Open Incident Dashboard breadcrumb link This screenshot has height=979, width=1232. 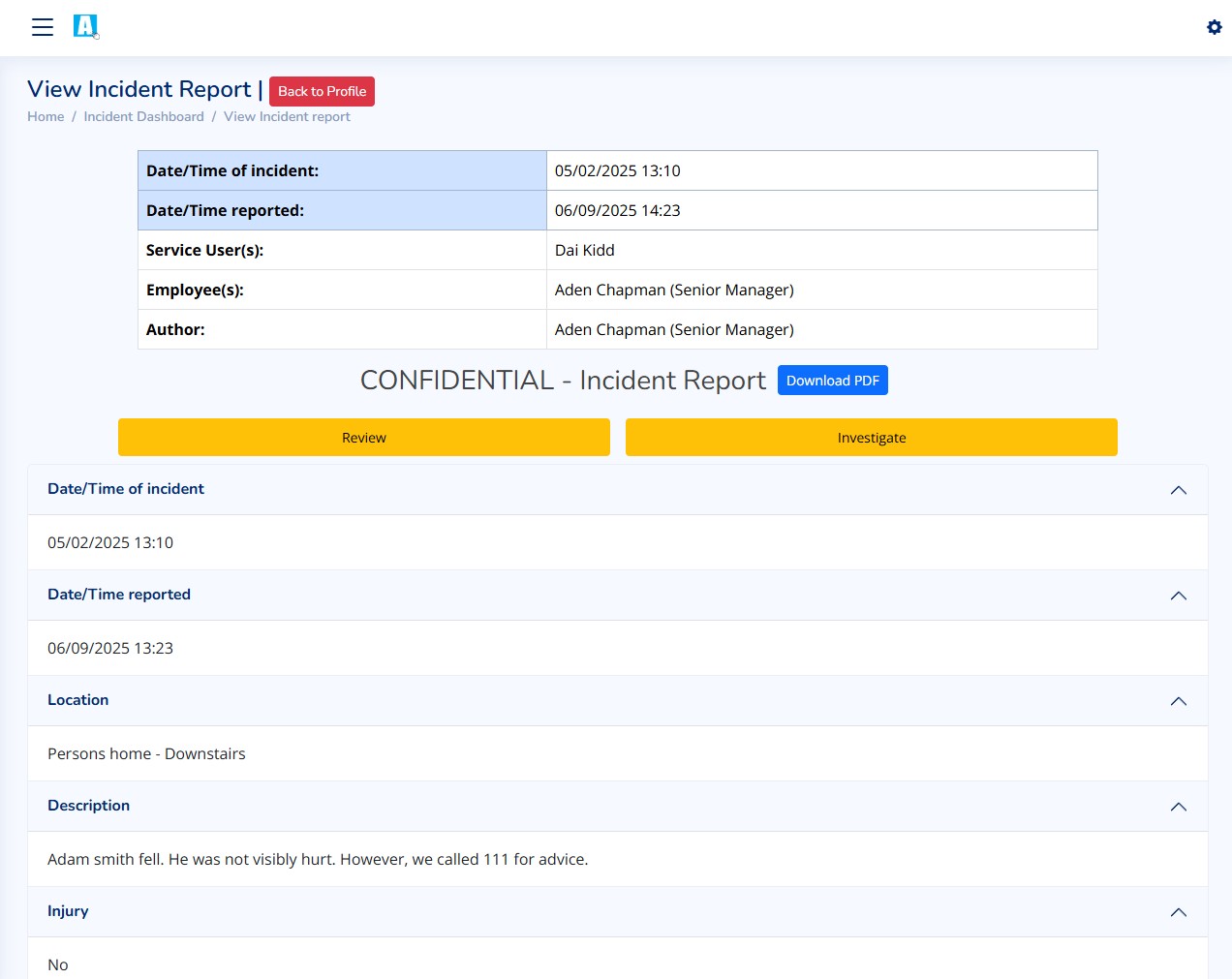tap(143, 116)
